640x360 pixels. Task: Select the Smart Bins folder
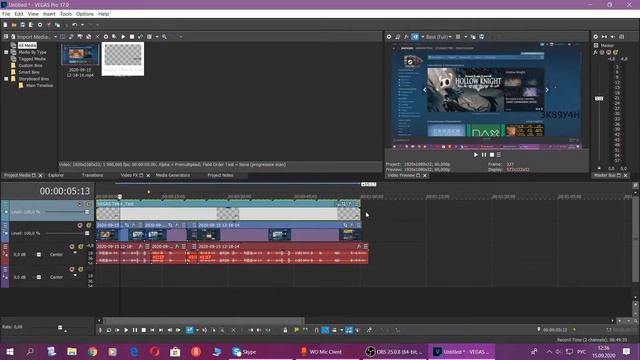coord(29,72)
